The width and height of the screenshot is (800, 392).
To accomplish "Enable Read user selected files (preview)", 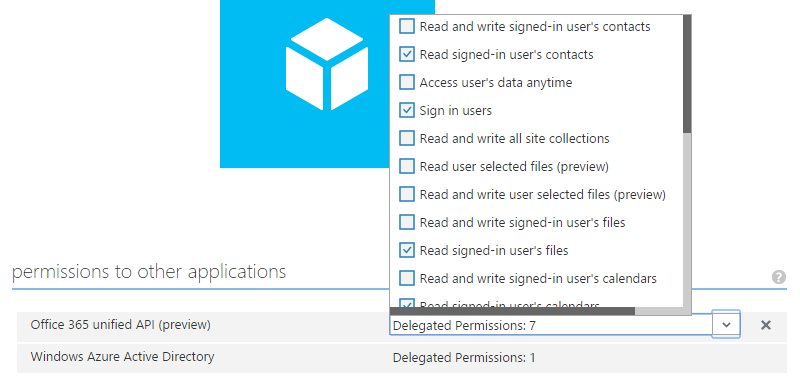I will point(407,166).
